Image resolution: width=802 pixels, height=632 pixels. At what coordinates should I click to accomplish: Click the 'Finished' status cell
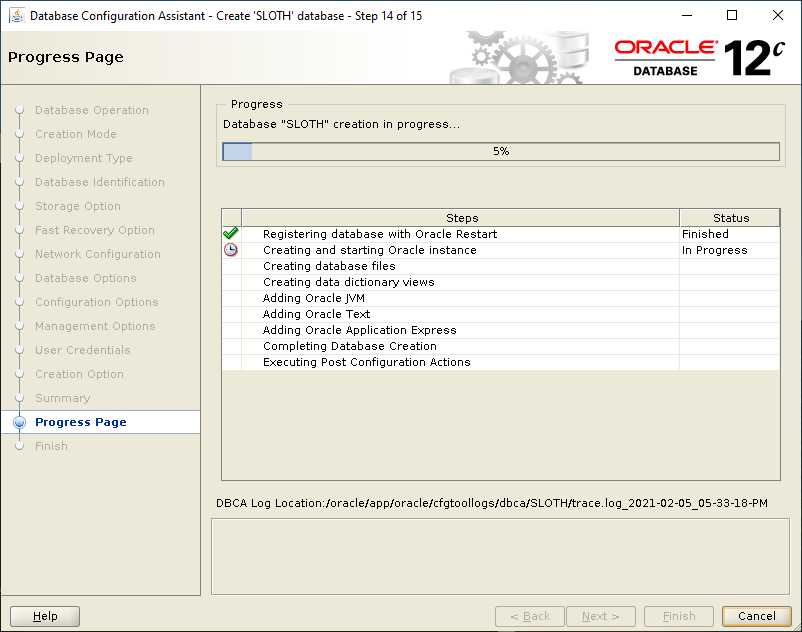[730, 234]
